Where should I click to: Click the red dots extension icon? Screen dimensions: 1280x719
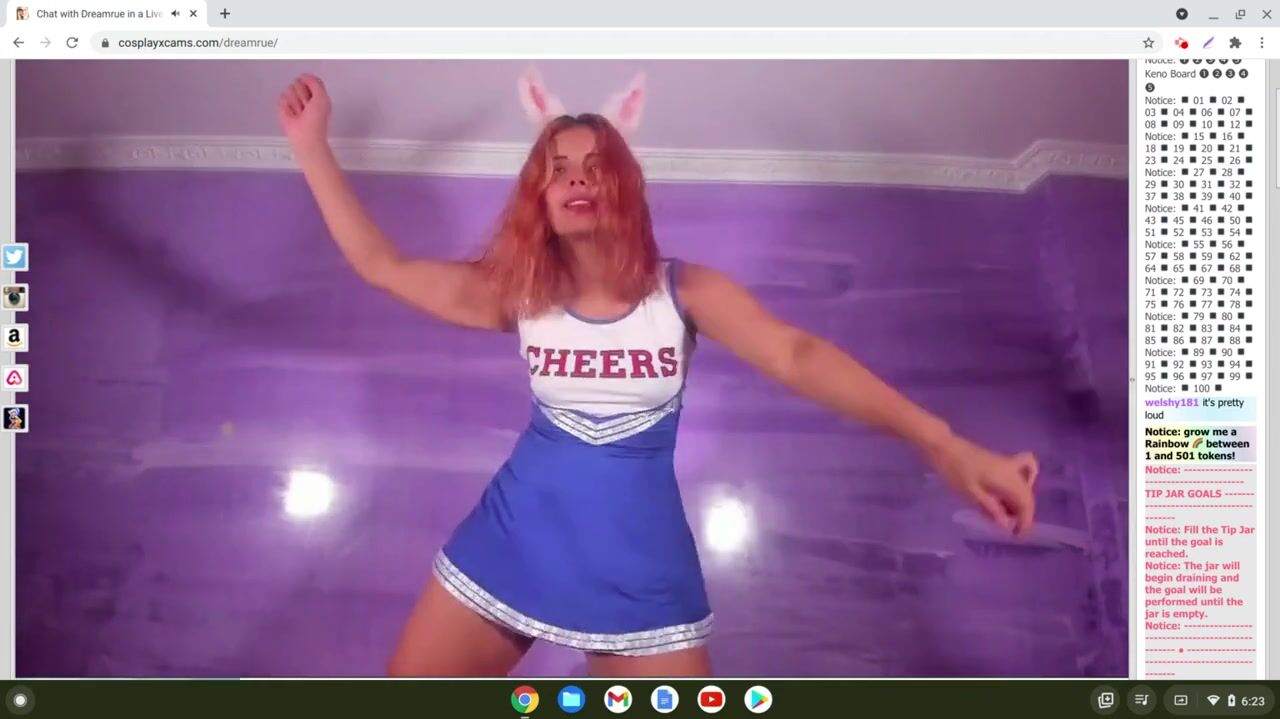[x=1181, y=43]
